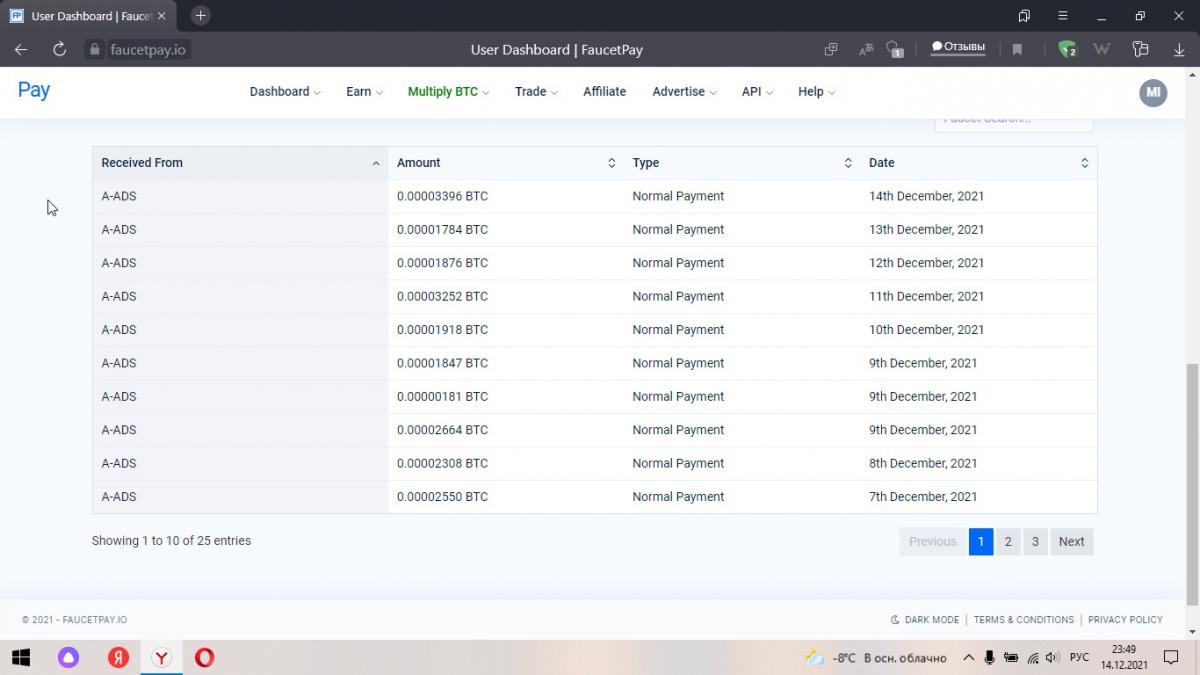
Task: Click the microphone tray icon
Action: [990, 658]
